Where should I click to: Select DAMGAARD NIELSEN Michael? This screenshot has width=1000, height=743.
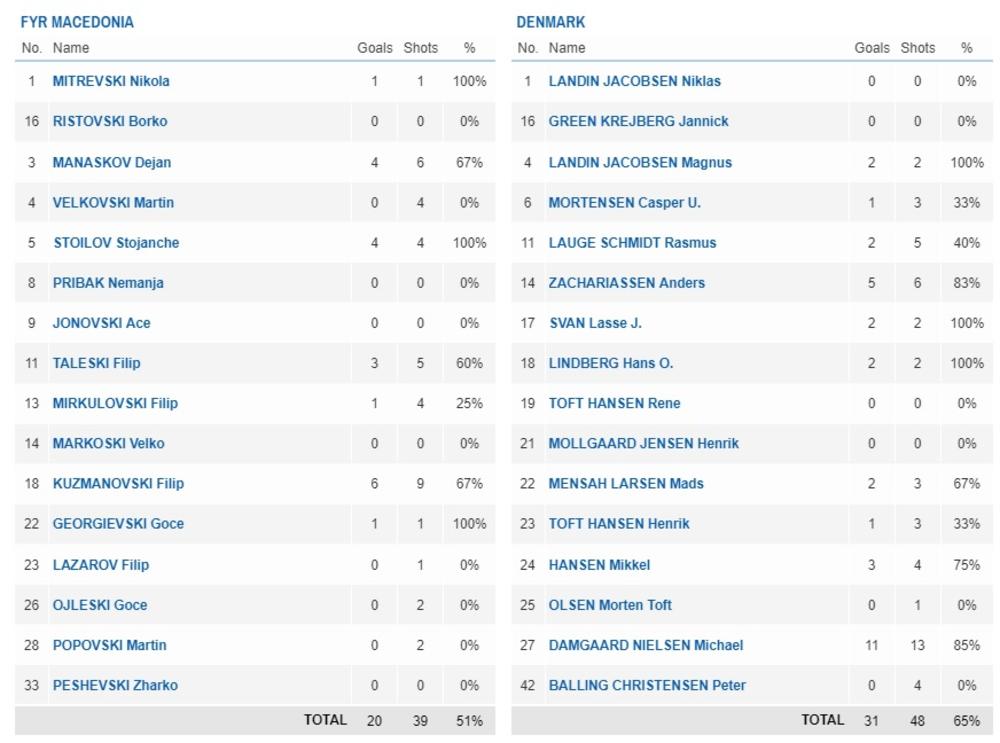pos(645,645)
